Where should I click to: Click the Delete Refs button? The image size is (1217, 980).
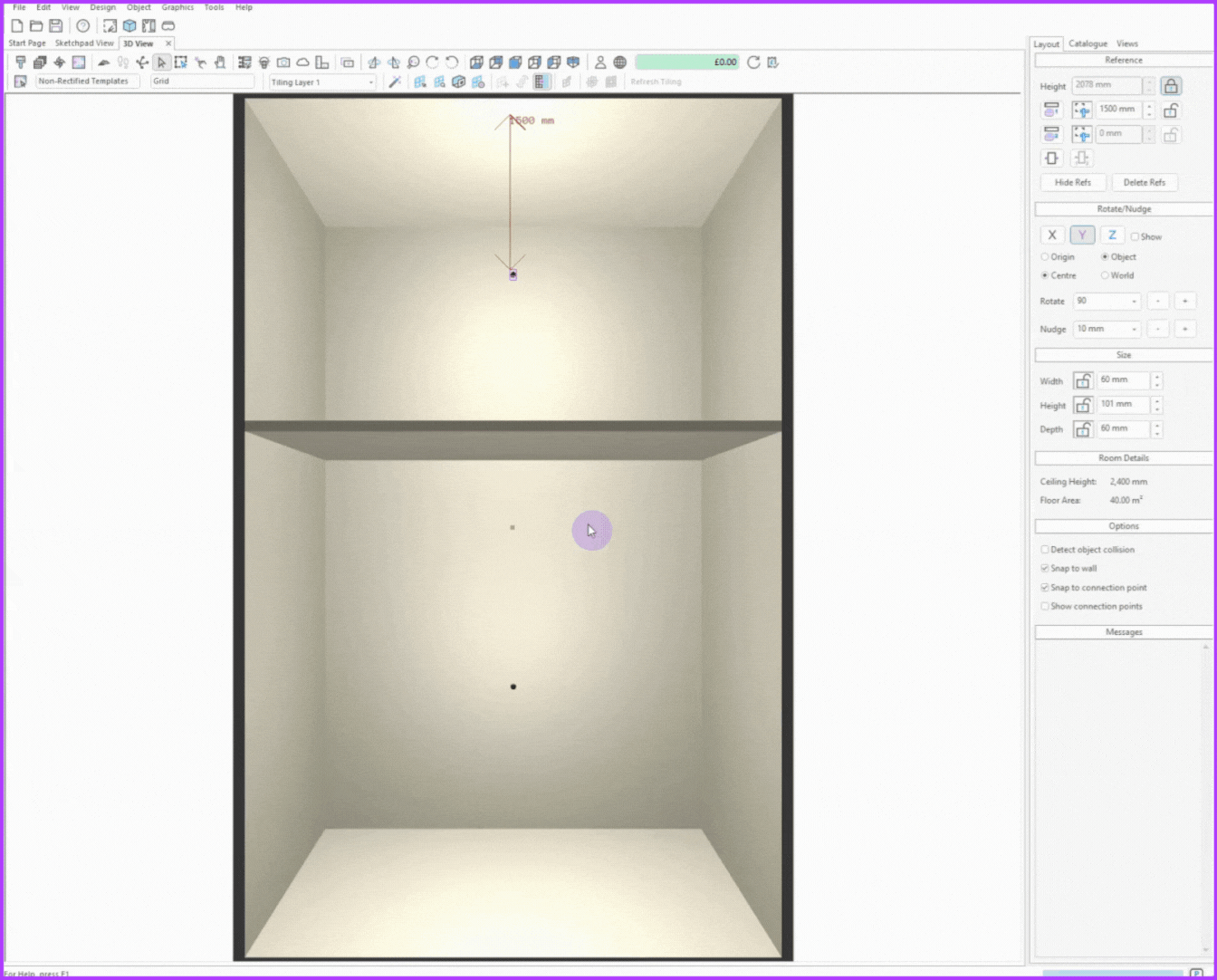[x=1145, y=183]
